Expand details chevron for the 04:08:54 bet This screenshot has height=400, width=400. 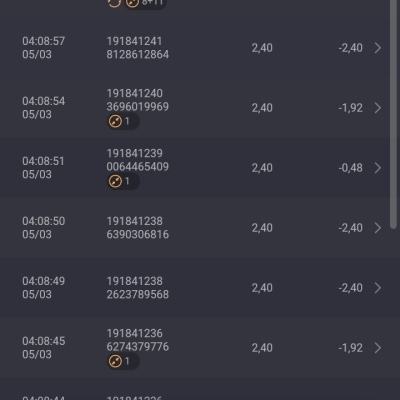[378, 108]
